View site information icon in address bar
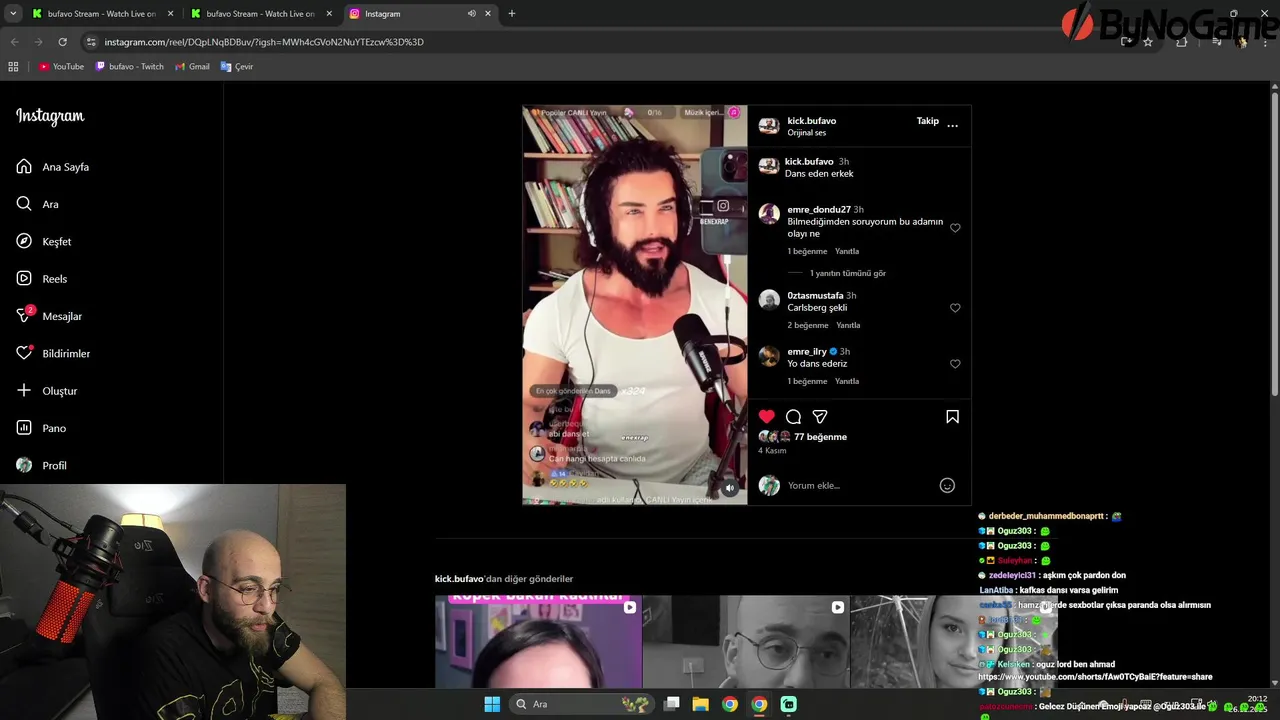Screen dimensions: 1280x720 (91, 42)
